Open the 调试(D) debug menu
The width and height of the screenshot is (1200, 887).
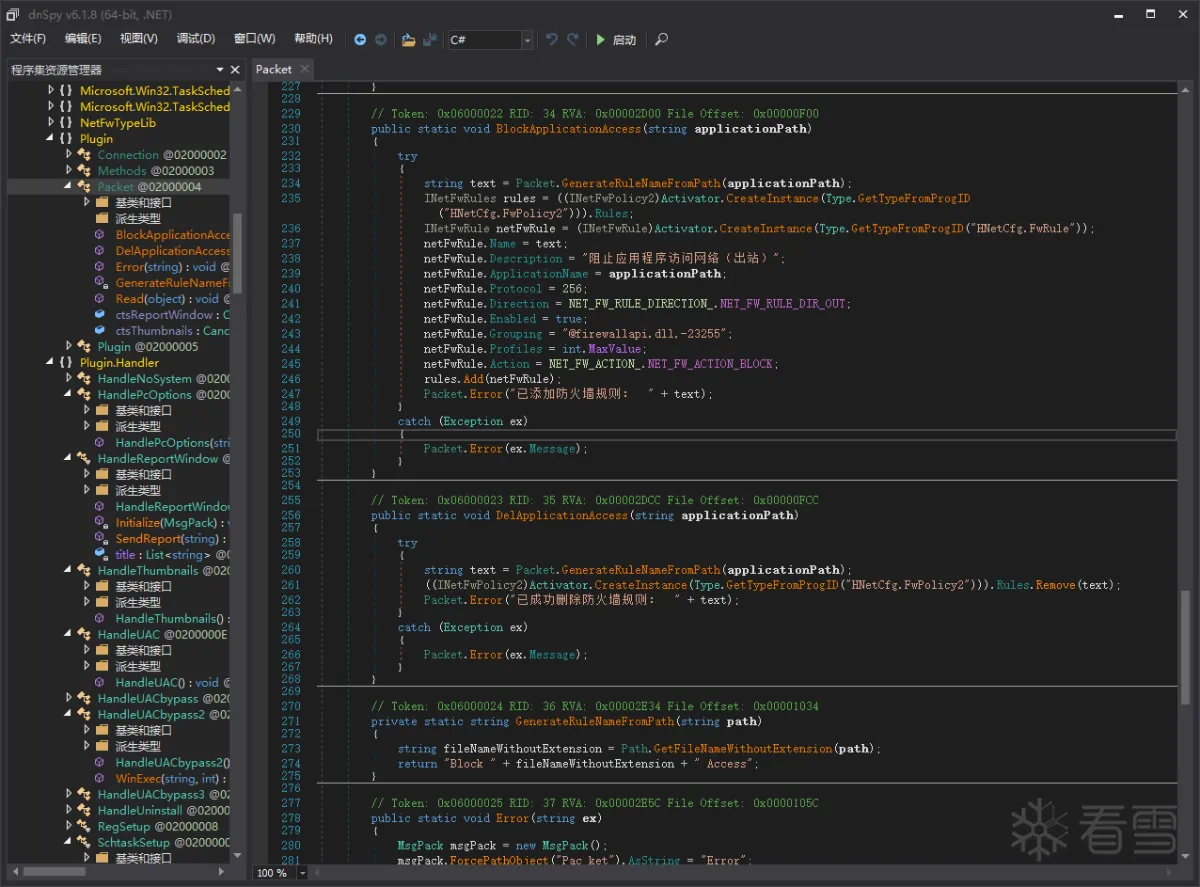tap(195, 39)
